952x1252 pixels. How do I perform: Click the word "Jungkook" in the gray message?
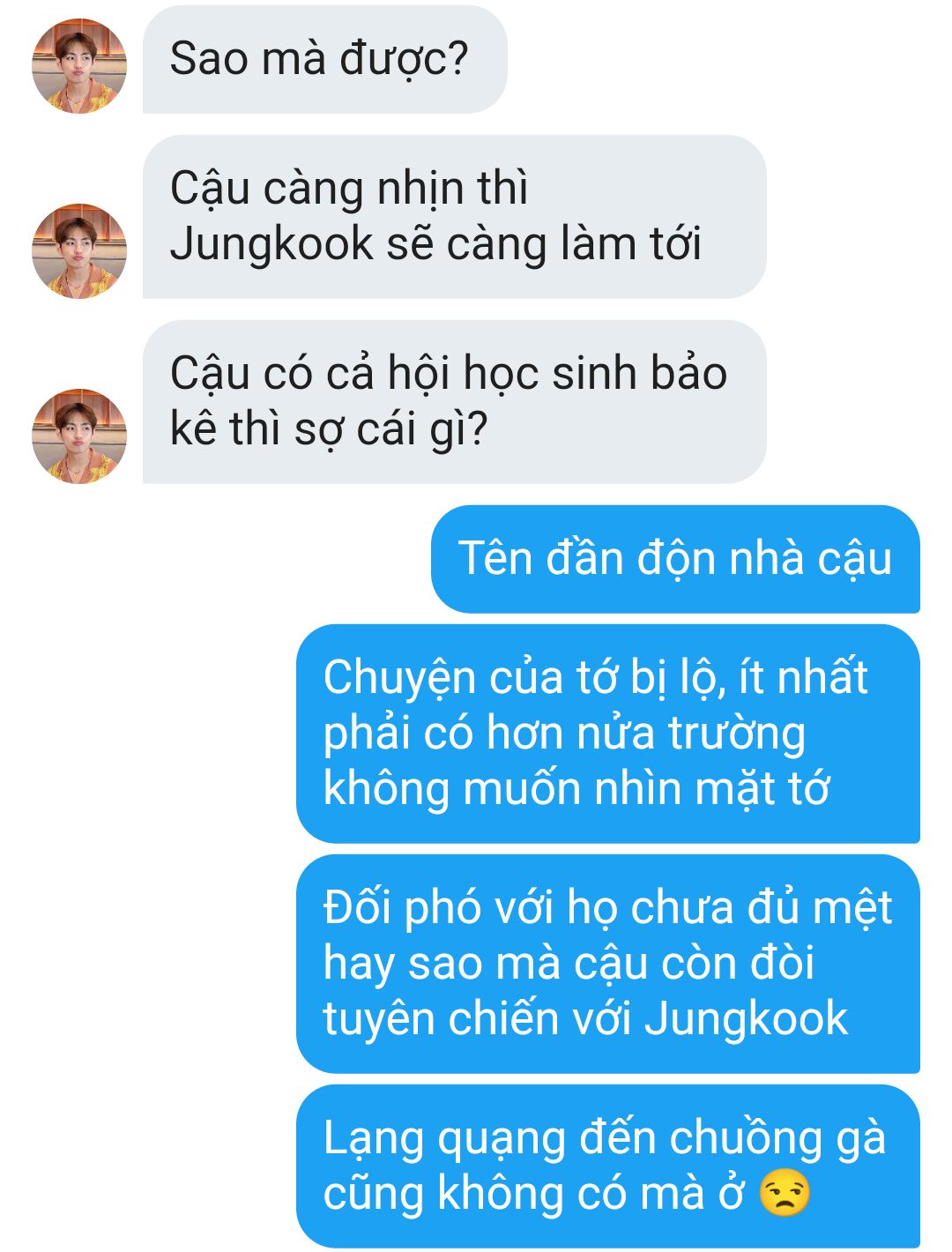tap(271, 245)
